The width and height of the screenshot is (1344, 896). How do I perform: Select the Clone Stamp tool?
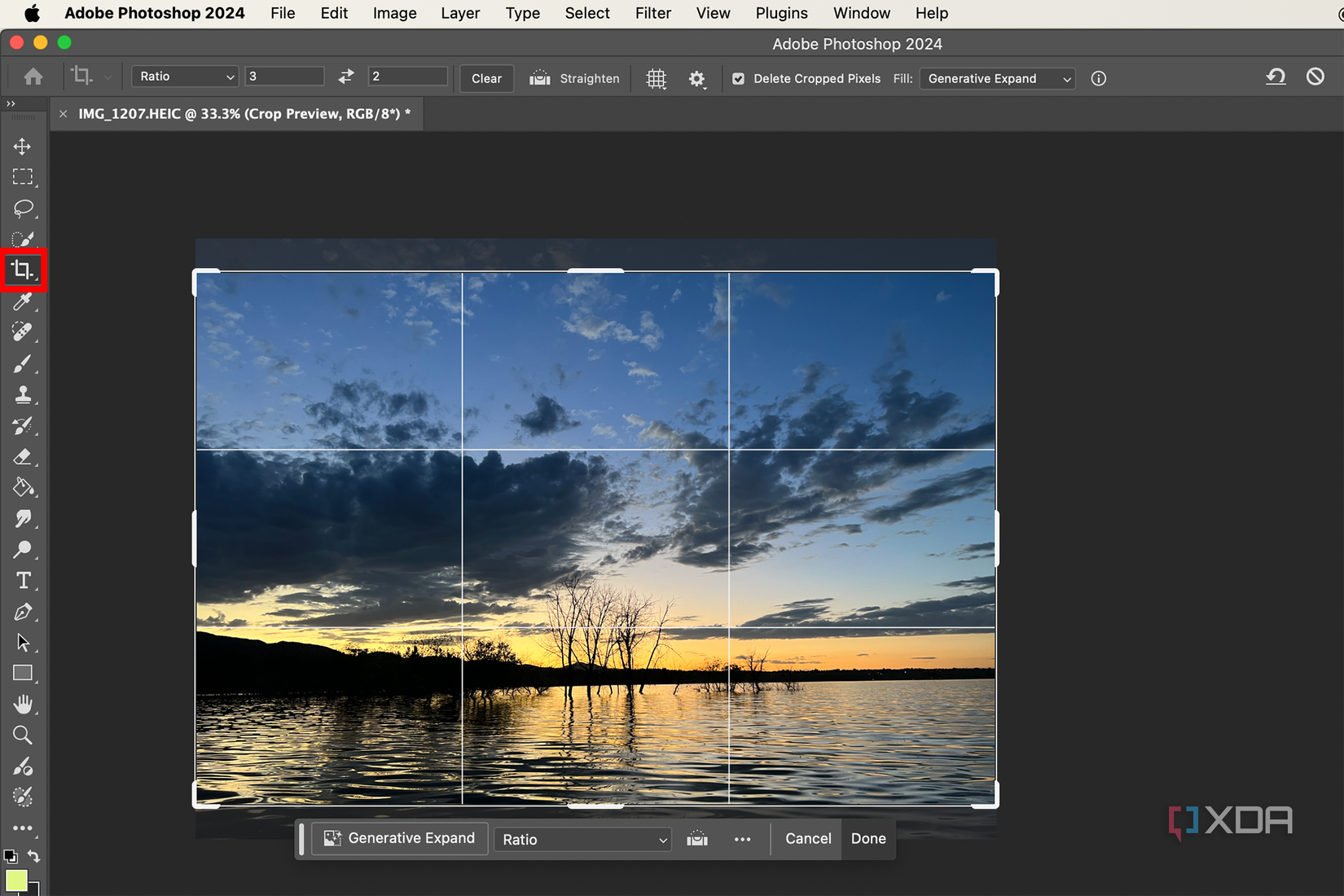(x=23, y=394)
